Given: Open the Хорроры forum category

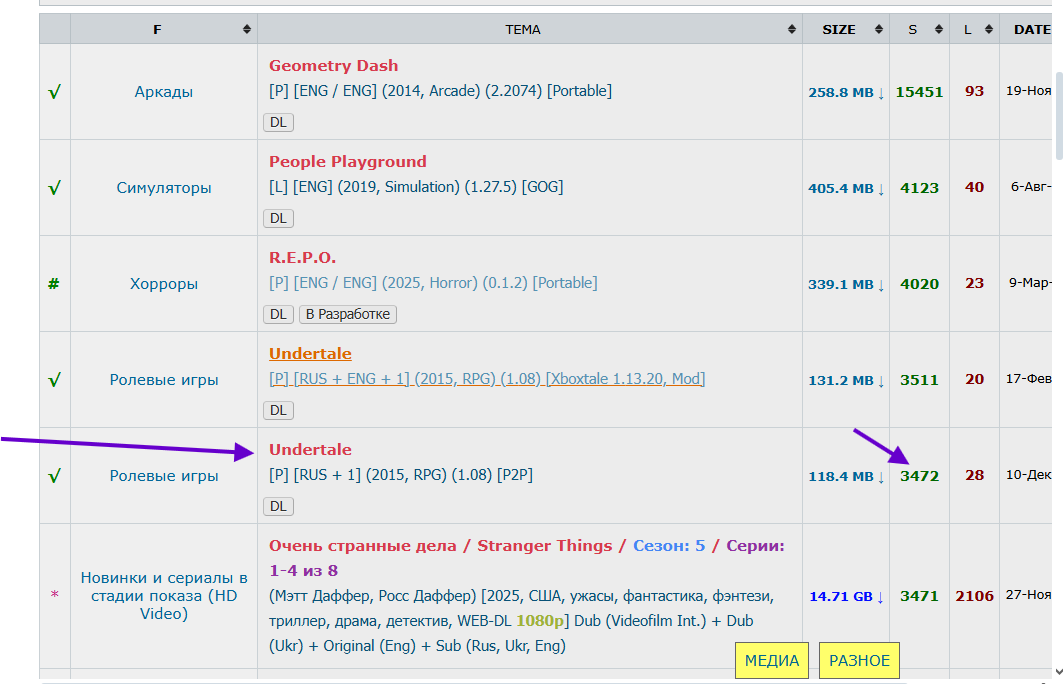Looking at the screenshot, I should (x=163, y=283).
